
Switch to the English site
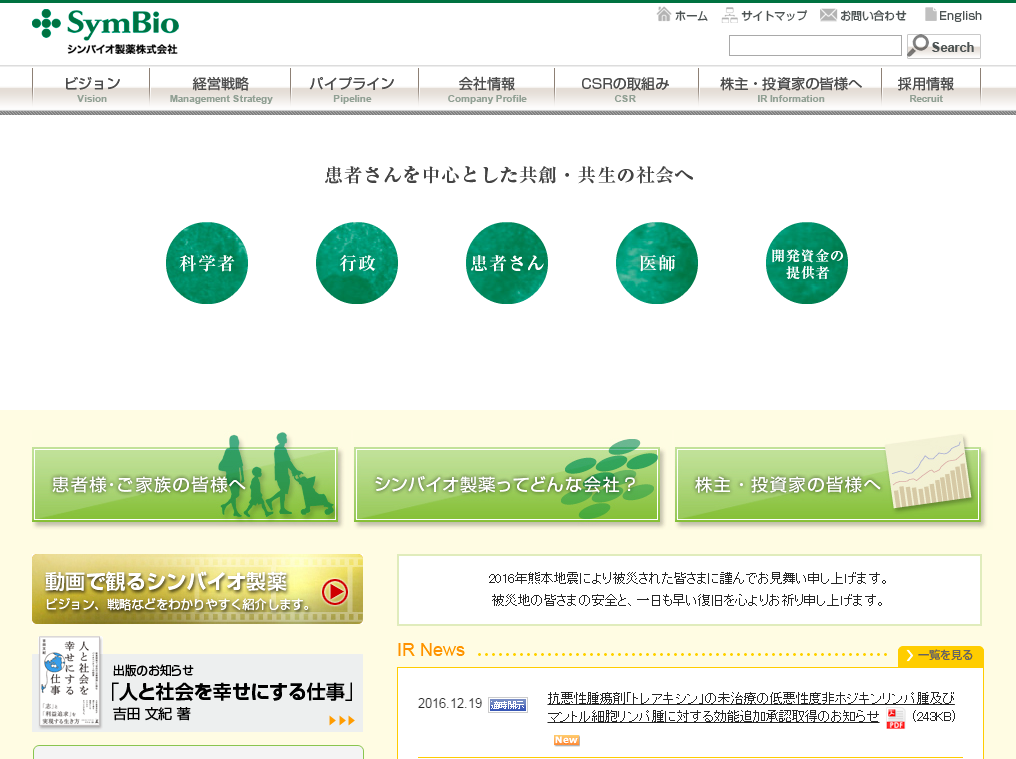click(960, 16)
